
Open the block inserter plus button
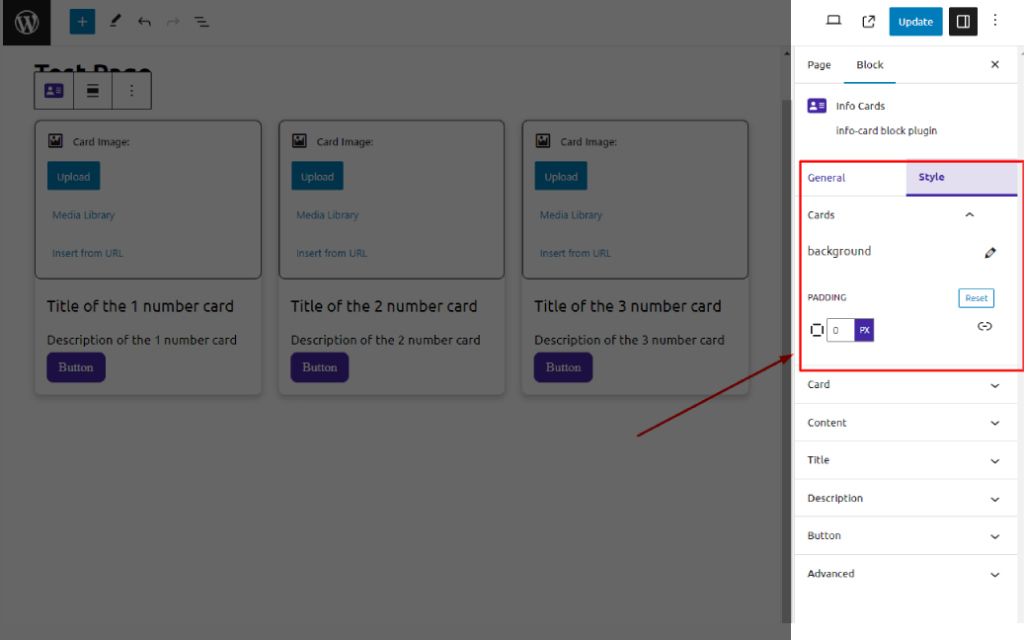coord(82,21)
